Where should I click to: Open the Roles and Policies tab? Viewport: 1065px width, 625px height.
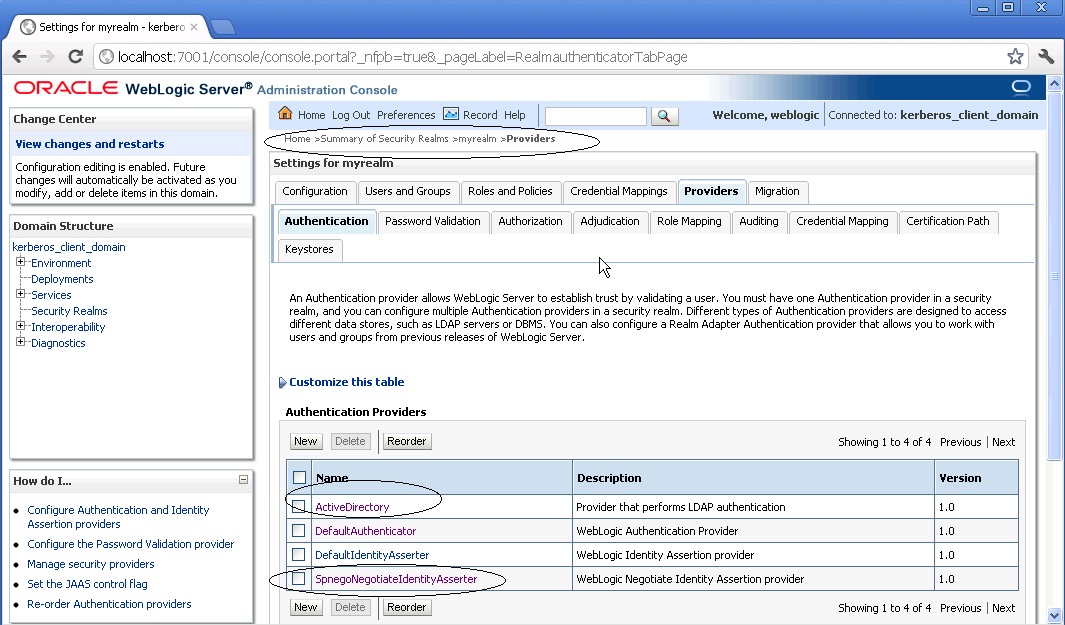point(510,192)
